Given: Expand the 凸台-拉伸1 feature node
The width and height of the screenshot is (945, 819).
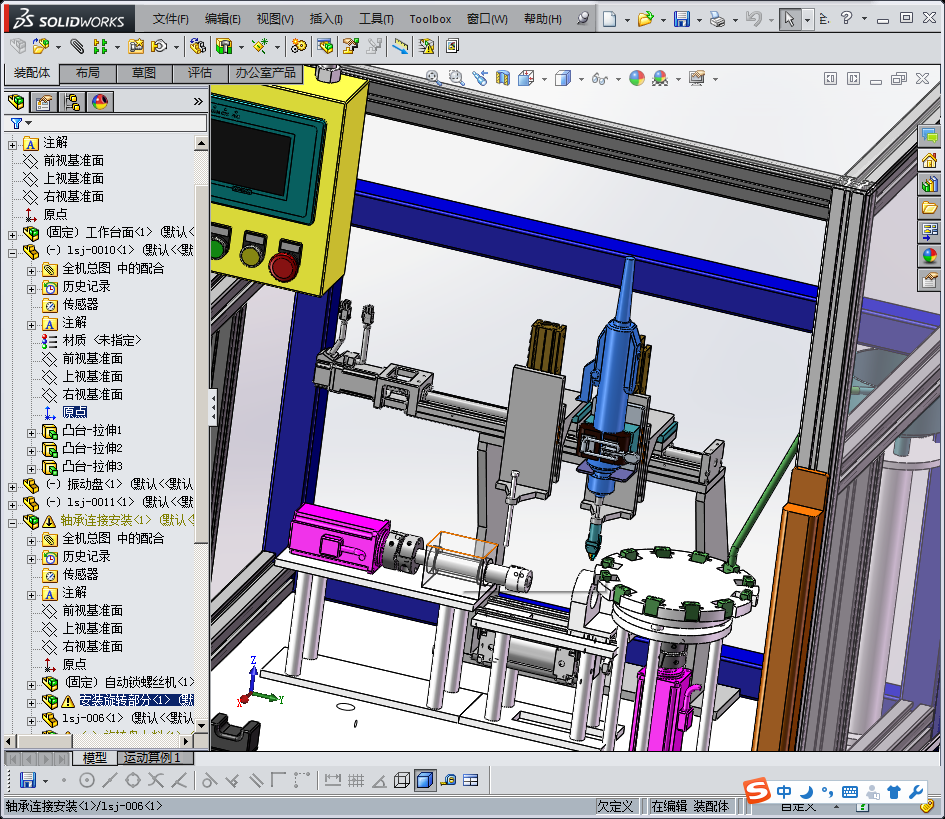Looking at the screenshot, I should pyautogui.click(x=31, y=431).
